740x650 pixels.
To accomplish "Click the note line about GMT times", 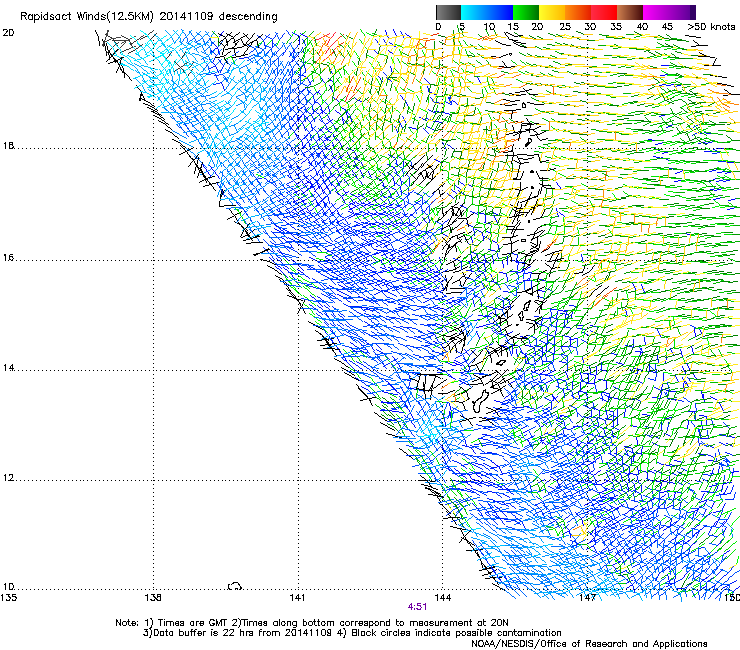I will point(312,623).
